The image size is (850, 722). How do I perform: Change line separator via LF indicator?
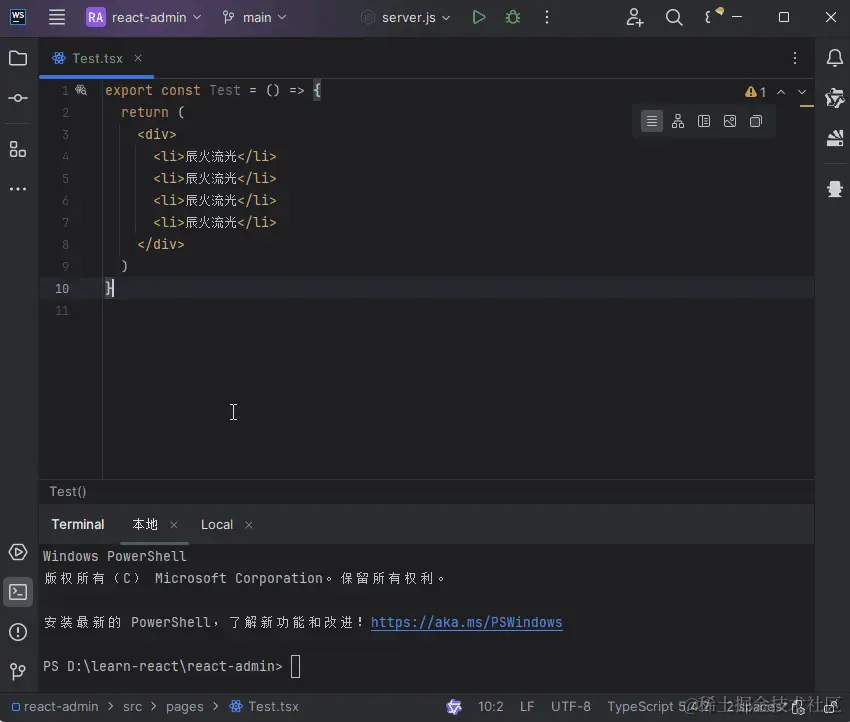527,707
